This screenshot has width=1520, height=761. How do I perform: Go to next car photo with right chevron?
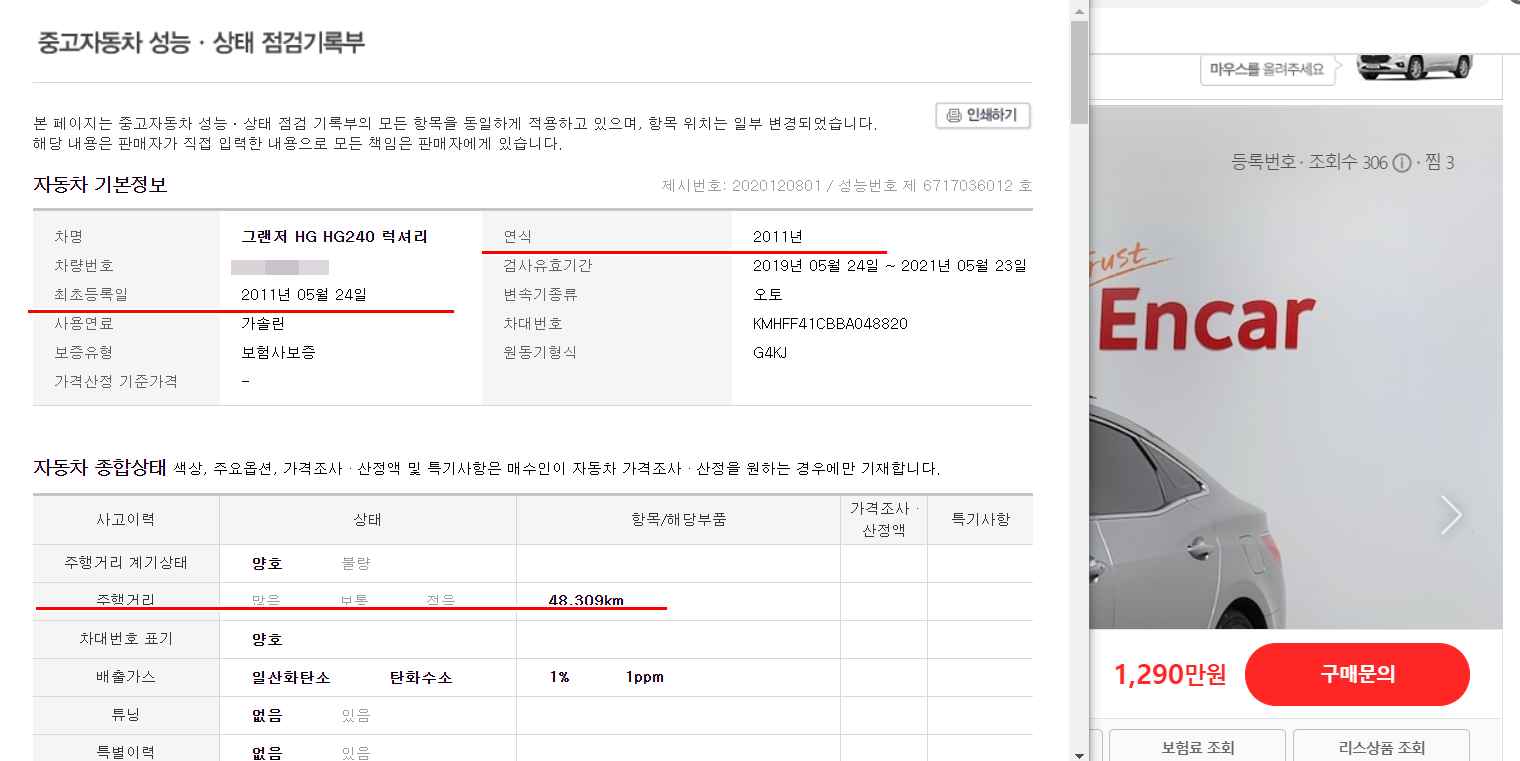[x=1451, y=514]
